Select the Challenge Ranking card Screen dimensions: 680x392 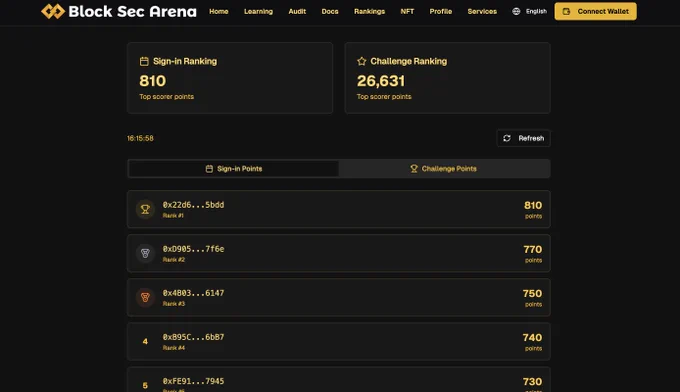[448, 78]
